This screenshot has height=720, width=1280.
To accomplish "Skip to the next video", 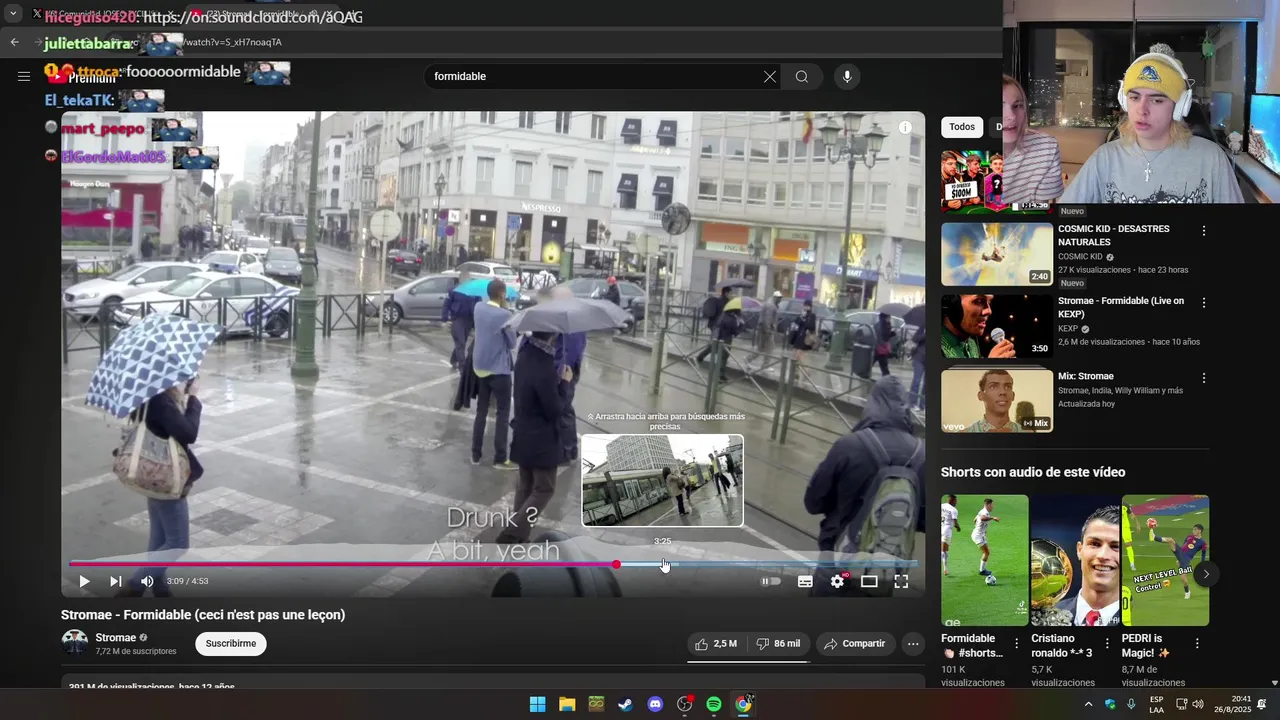I will pyautogui.click(x=116, y=581).
